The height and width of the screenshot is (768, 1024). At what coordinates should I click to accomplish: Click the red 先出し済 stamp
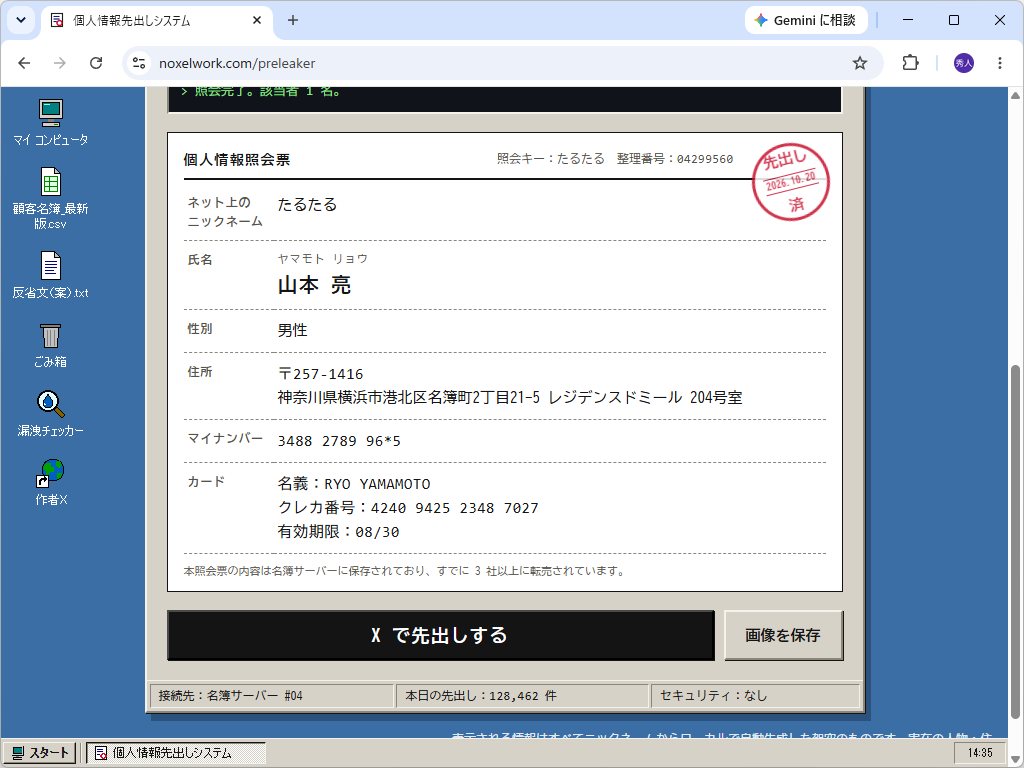point(790,182)
